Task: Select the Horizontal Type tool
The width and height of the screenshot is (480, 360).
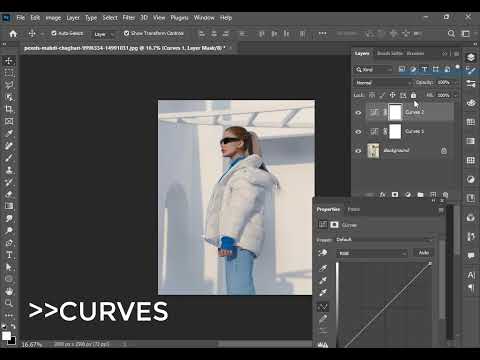Action: pyautogui.click(x=9, y=255)
